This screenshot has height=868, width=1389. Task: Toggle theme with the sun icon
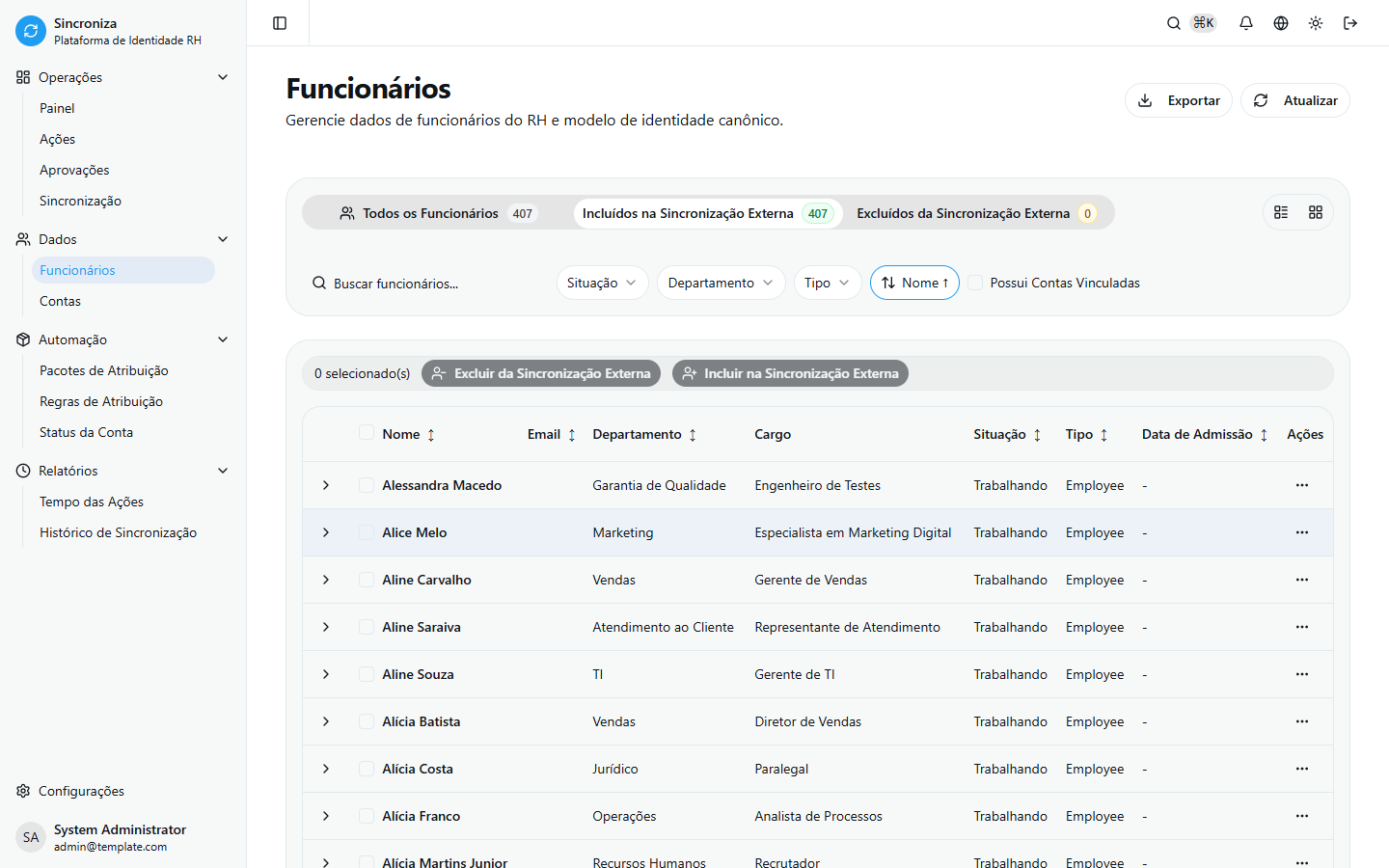click(x=1315, y=22)
